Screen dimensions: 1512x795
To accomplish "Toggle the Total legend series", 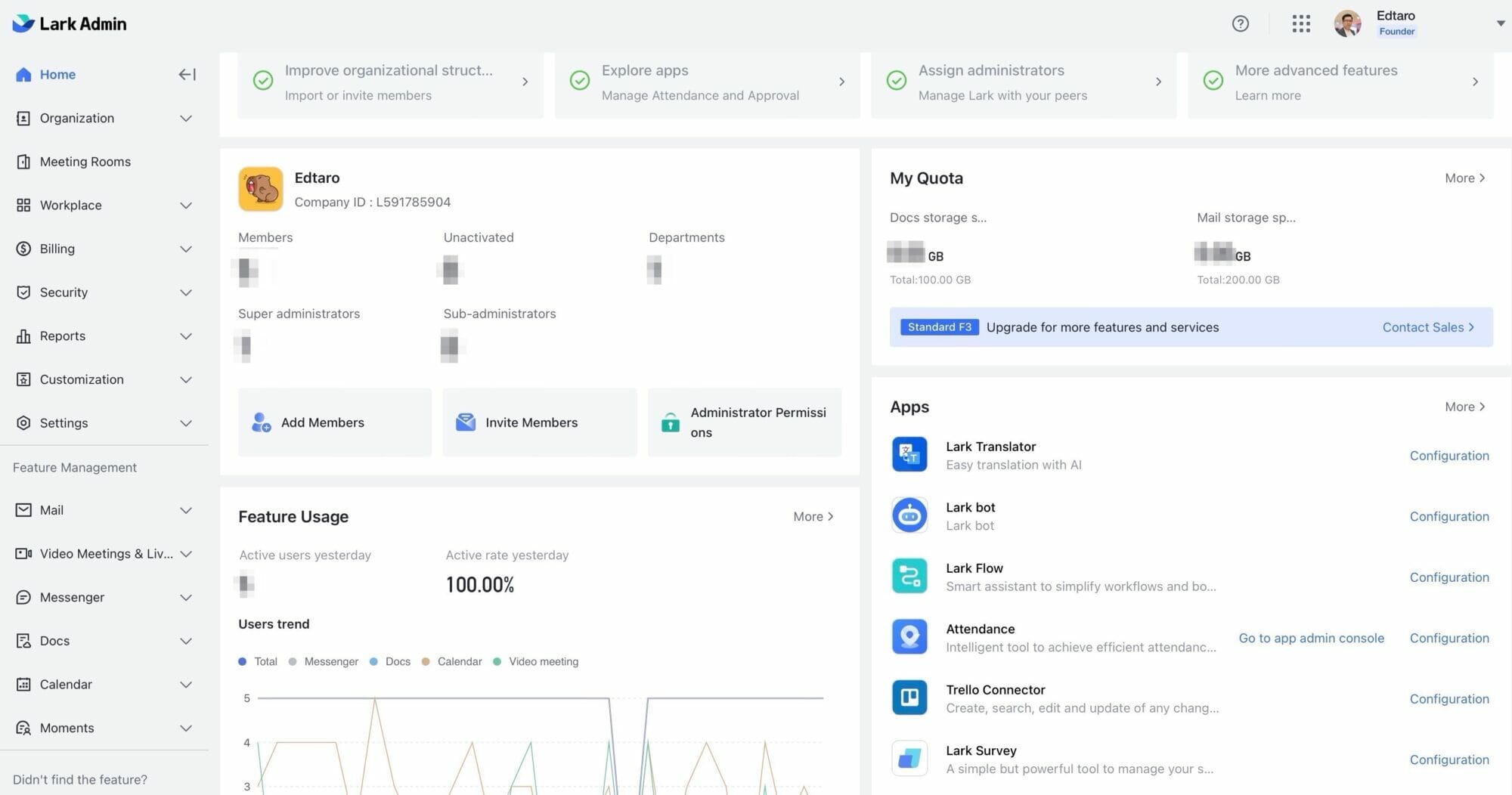I will (x=258, y=661).
